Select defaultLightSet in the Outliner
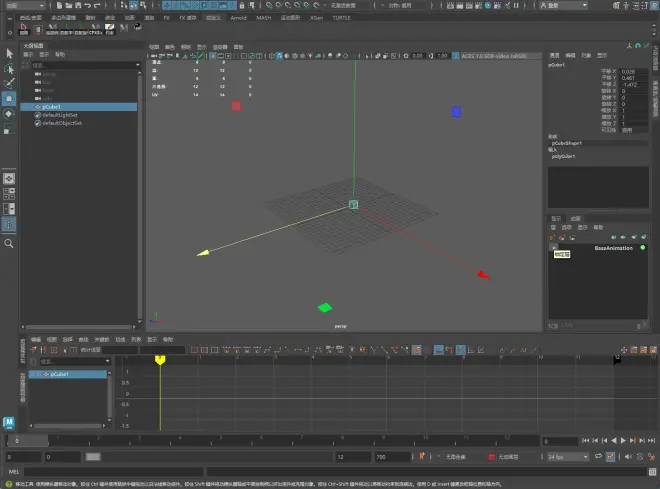Screen dimensions: 660x489 (x=58, y=114)
